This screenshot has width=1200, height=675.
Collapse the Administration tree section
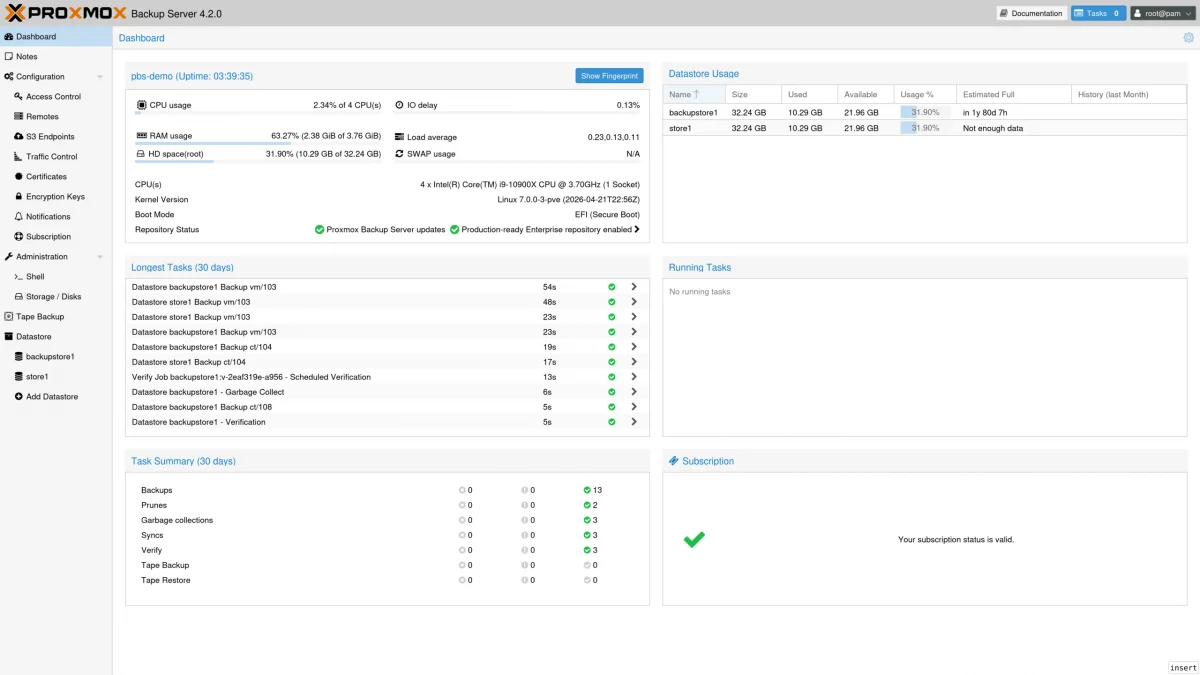pyautogui.click(x=100, y=257)
